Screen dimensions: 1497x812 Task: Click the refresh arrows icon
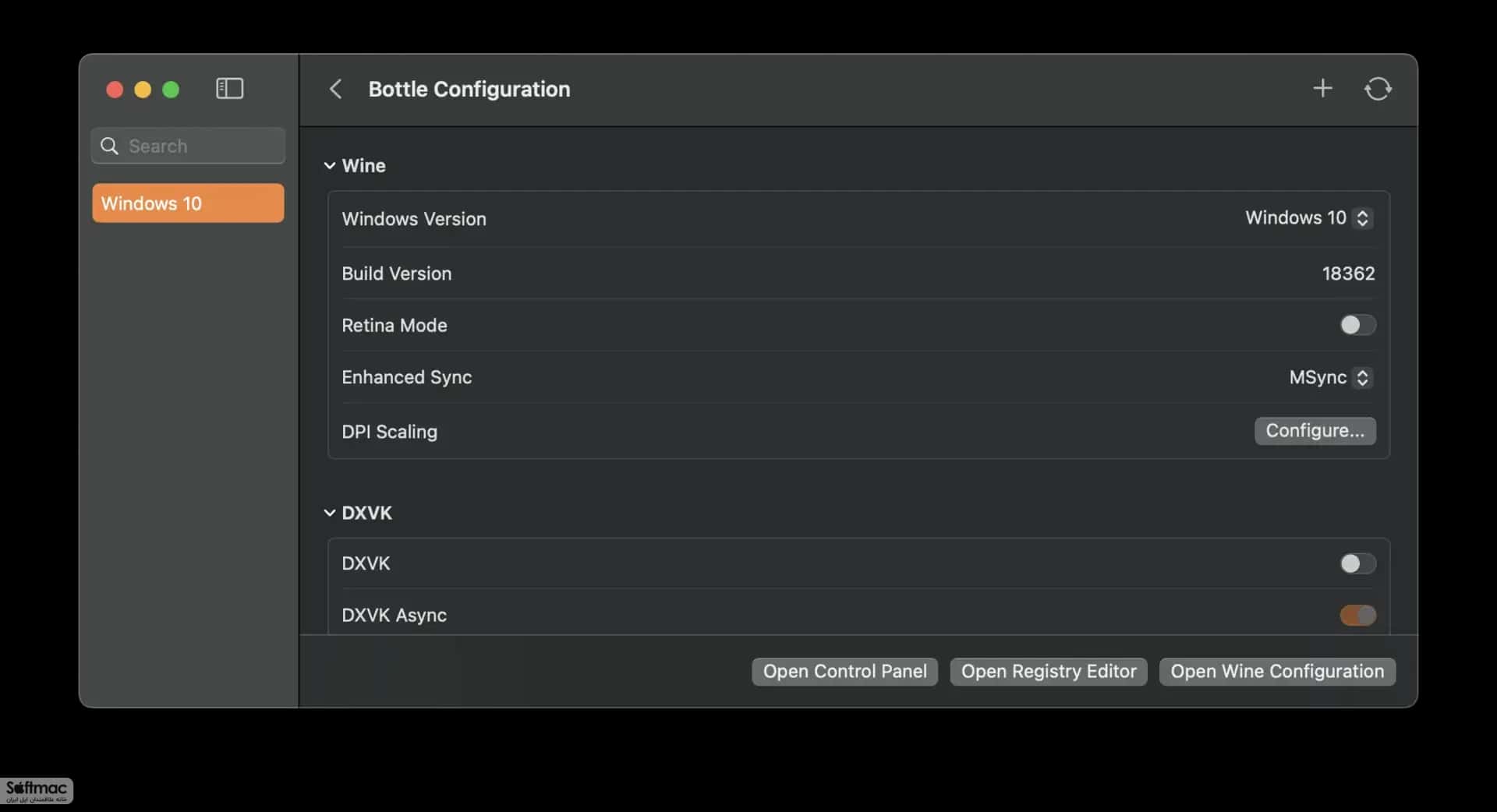click(1378, 89)
